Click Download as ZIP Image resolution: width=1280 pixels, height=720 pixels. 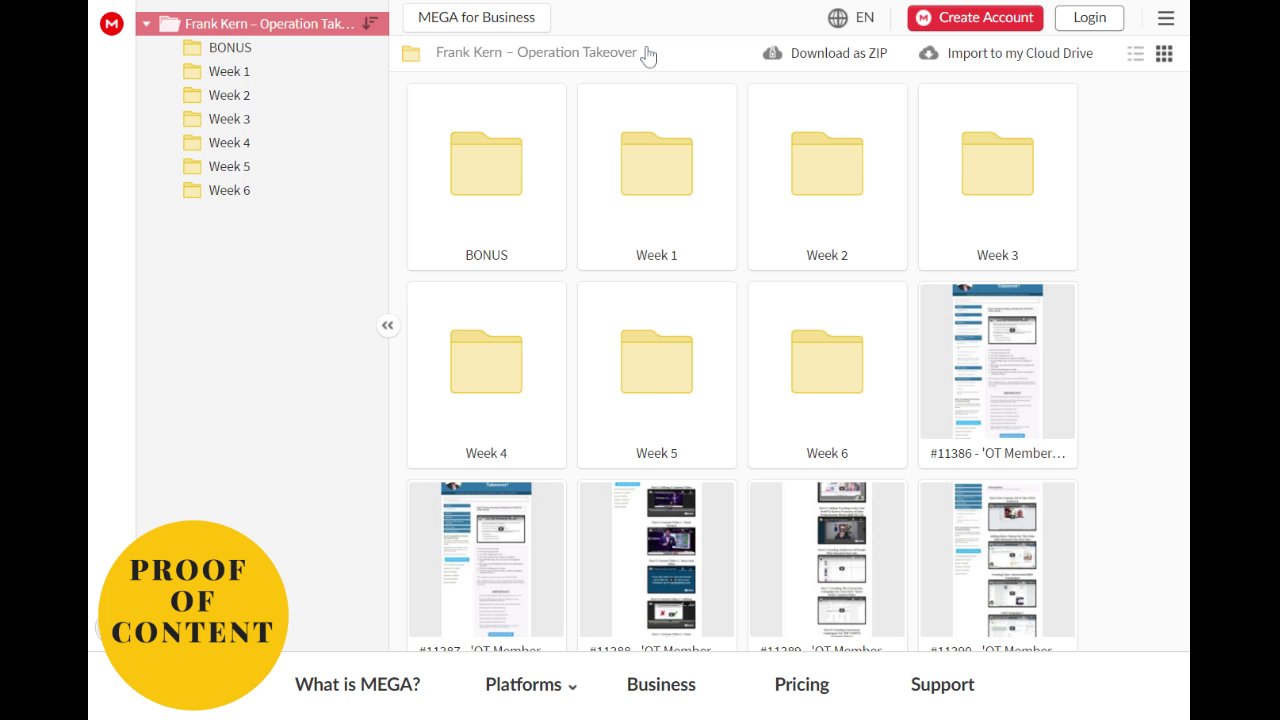838,53
